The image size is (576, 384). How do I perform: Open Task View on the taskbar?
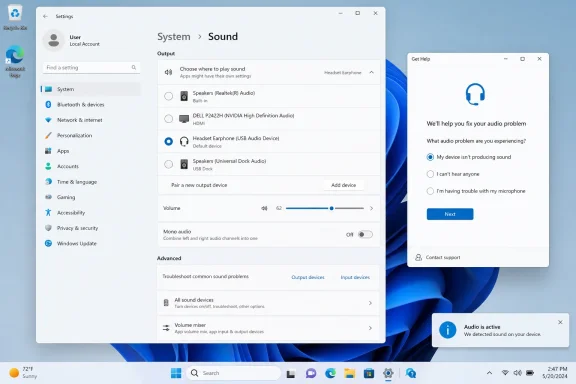click(x=291, y=373)
